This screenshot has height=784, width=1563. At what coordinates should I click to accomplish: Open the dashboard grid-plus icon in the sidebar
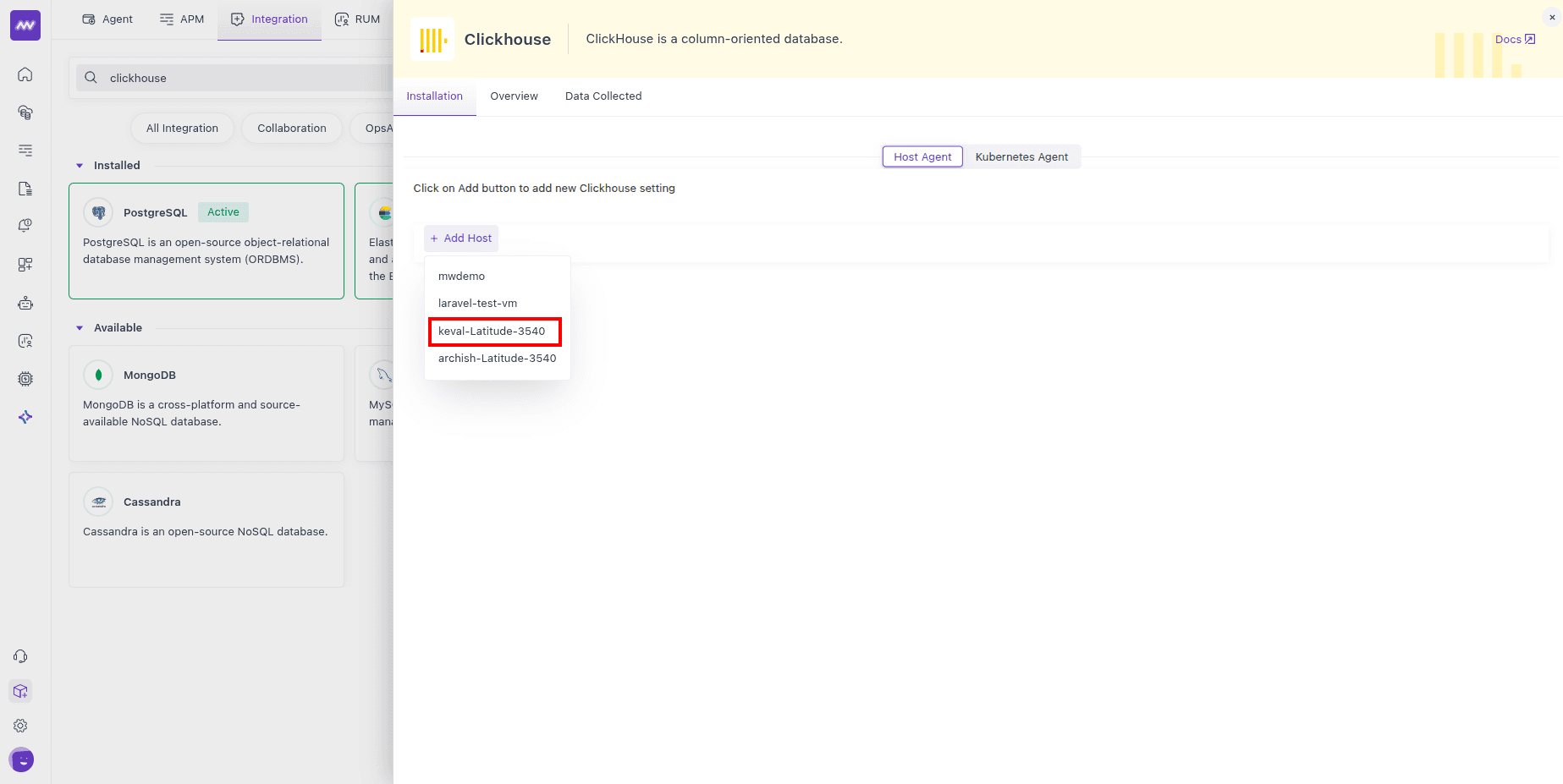(25, 265)
